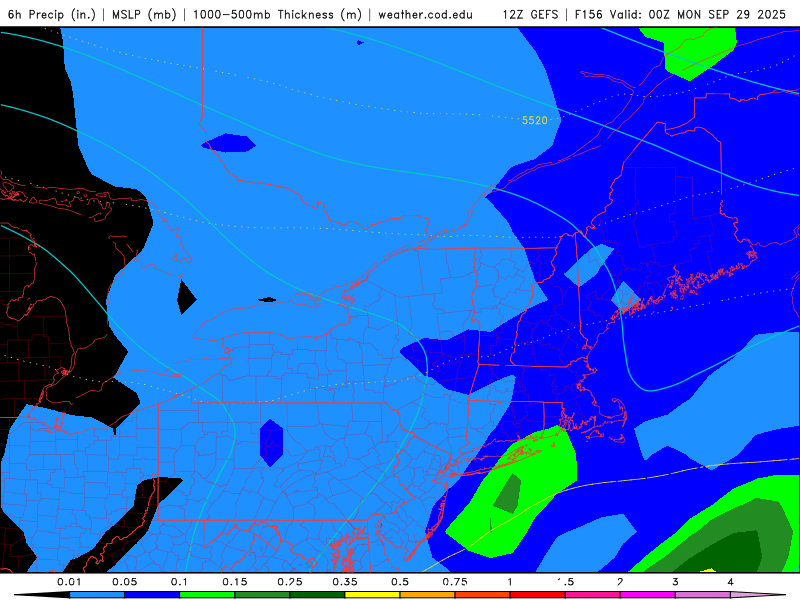Click the 'weather.cod.edu' text in header
This screenshot has height=600, width=800.
click(425, 14)
